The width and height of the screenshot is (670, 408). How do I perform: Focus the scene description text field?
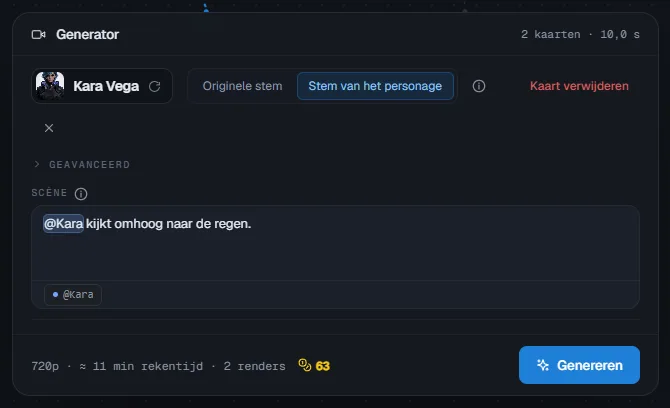335,243
